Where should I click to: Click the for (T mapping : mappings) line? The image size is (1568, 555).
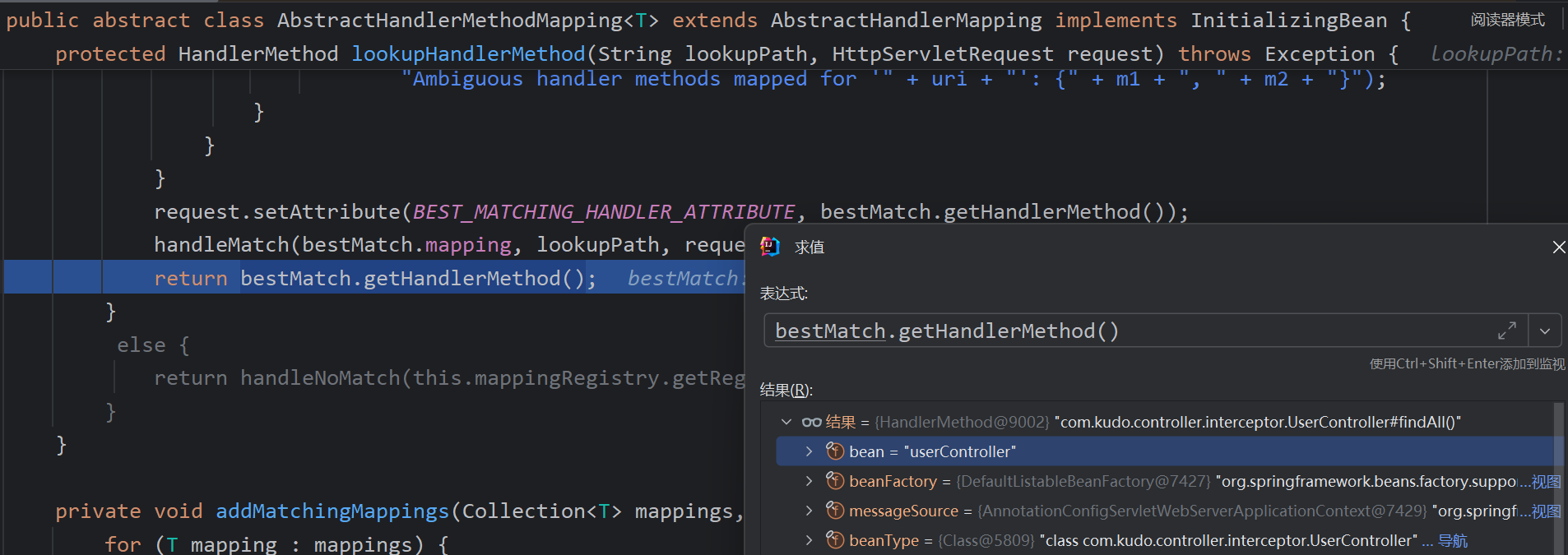tap(277, 544)
